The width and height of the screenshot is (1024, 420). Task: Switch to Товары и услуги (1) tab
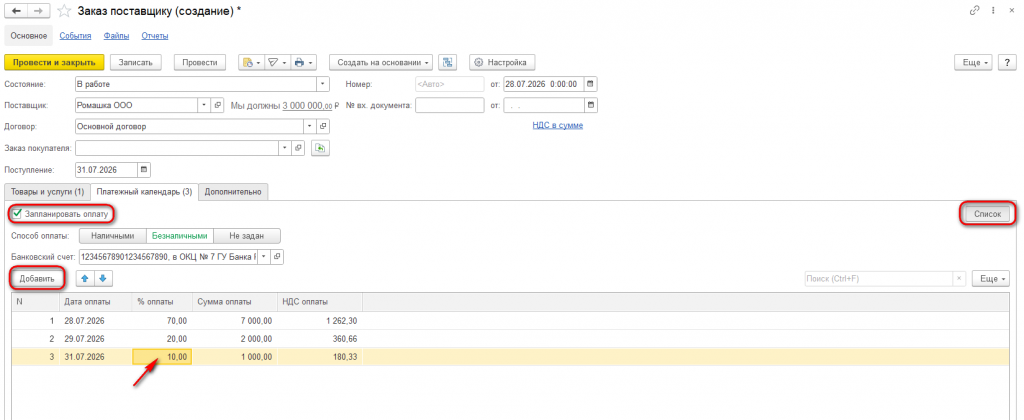click(47, 192)
